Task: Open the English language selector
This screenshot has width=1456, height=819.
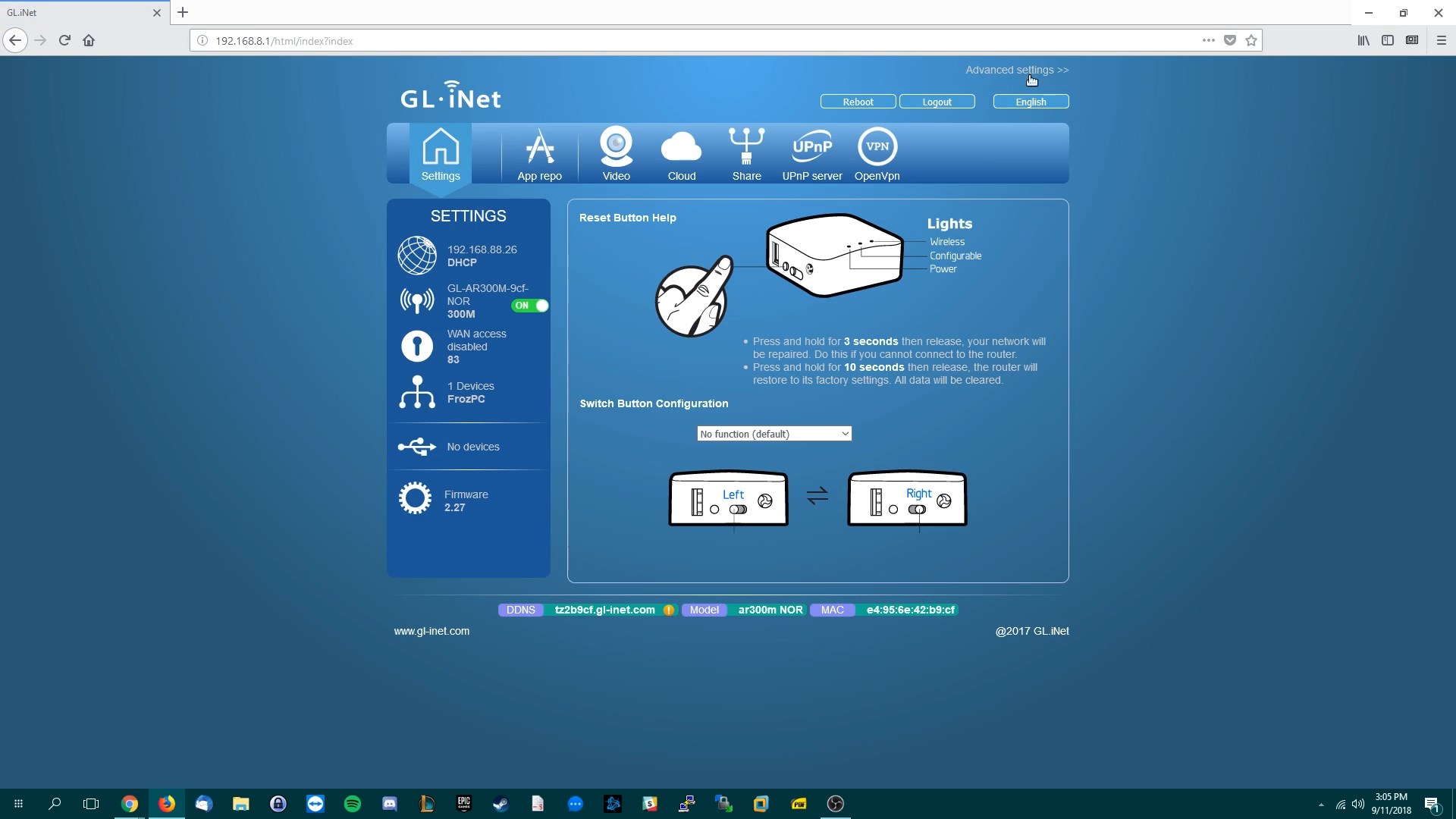Action: click(1031, 102)
